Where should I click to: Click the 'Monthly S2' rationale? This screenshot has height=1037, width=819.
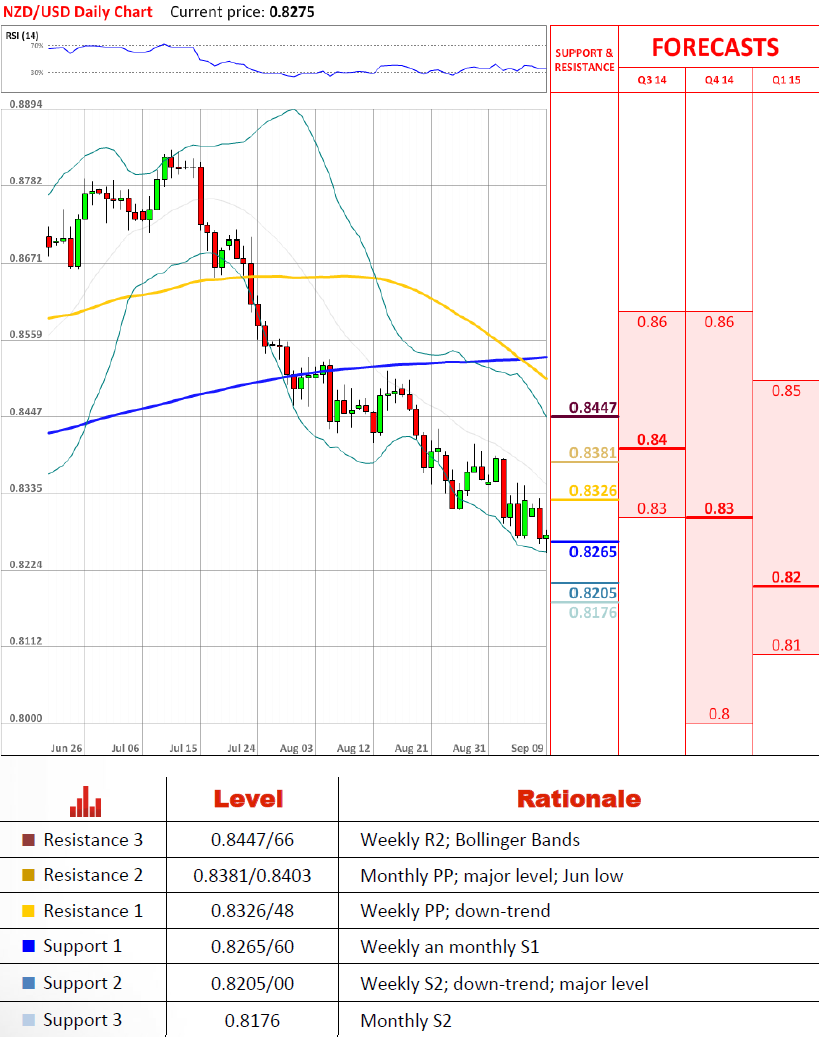(x=406, y=1021)
